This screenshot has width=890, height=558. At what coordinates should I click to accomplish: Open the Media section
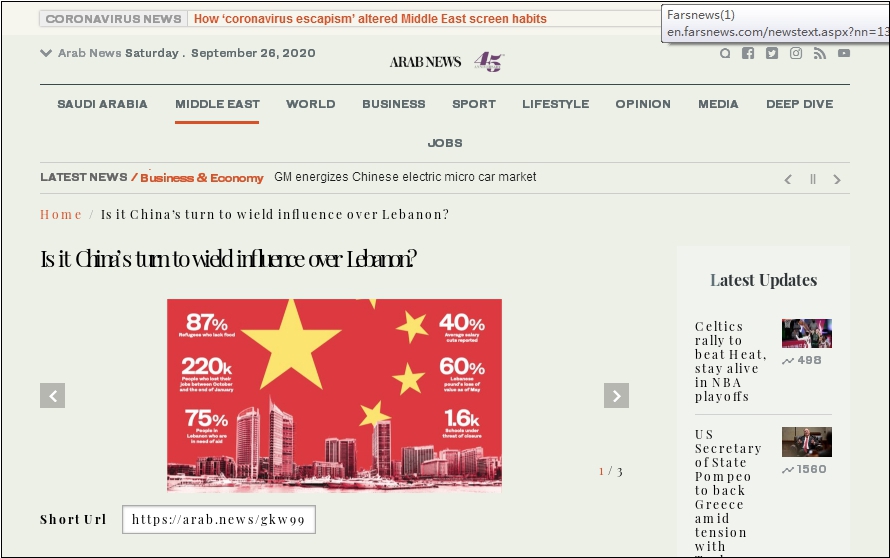point(718,104)
